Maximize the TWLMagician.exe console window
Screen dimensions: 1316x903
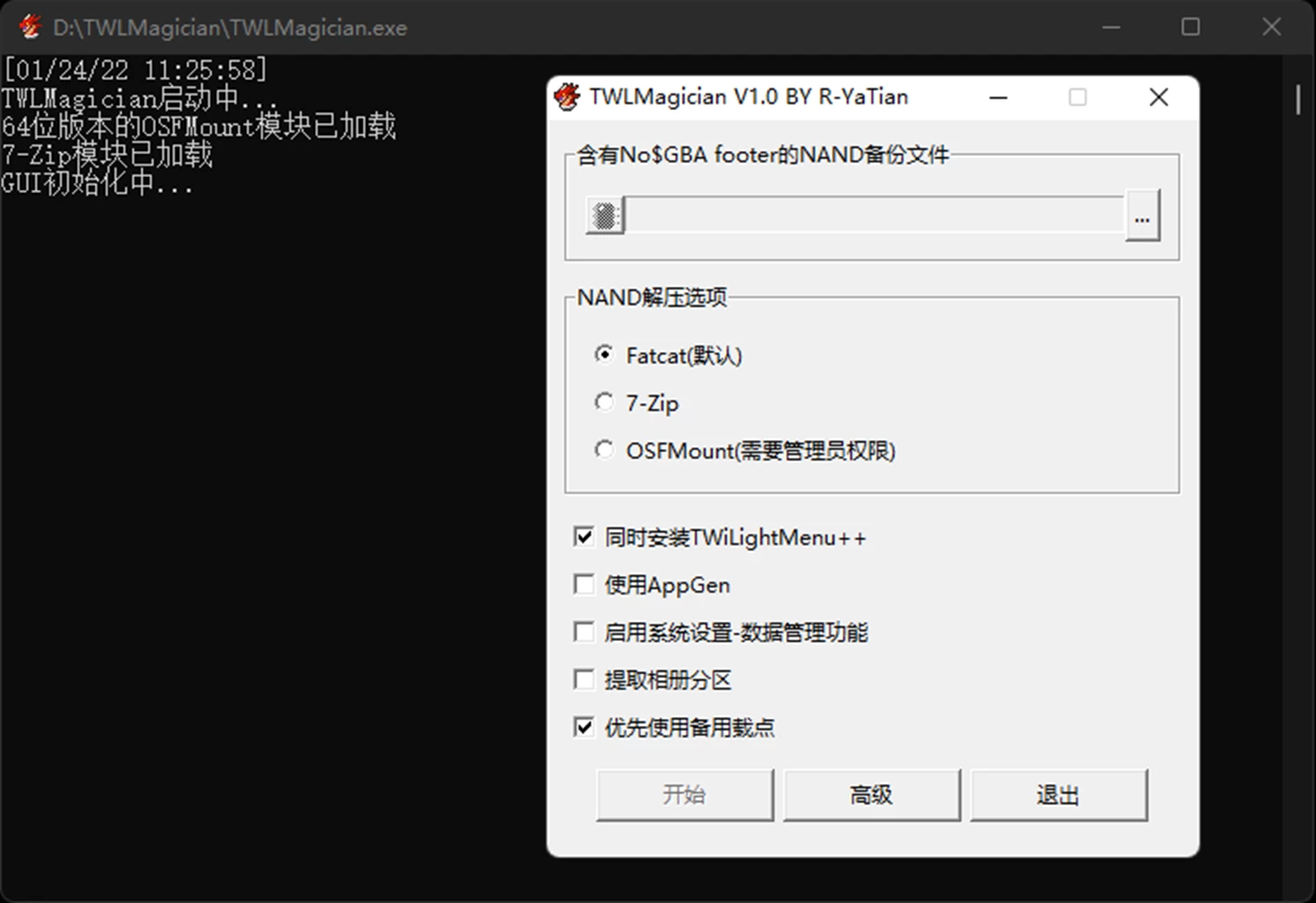(1191, 27)
